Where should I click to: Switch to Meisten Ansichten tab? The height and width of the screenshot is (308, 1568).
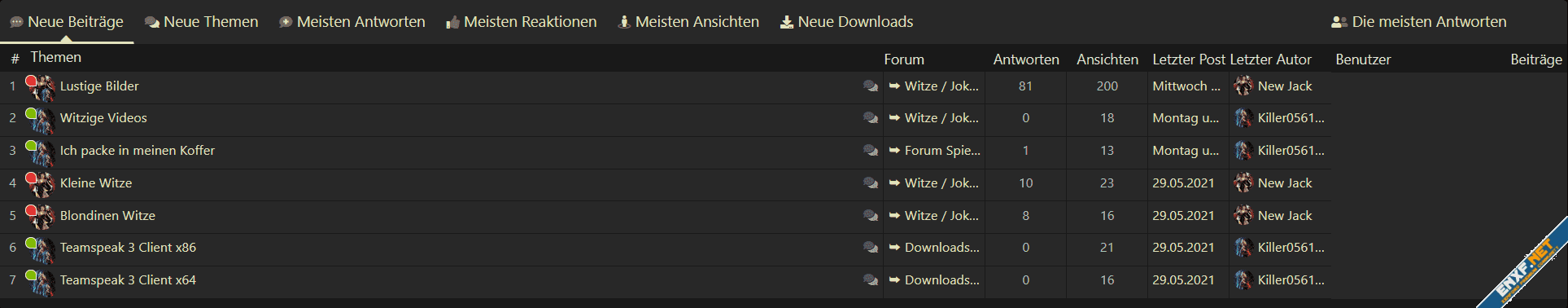[688, 22]
